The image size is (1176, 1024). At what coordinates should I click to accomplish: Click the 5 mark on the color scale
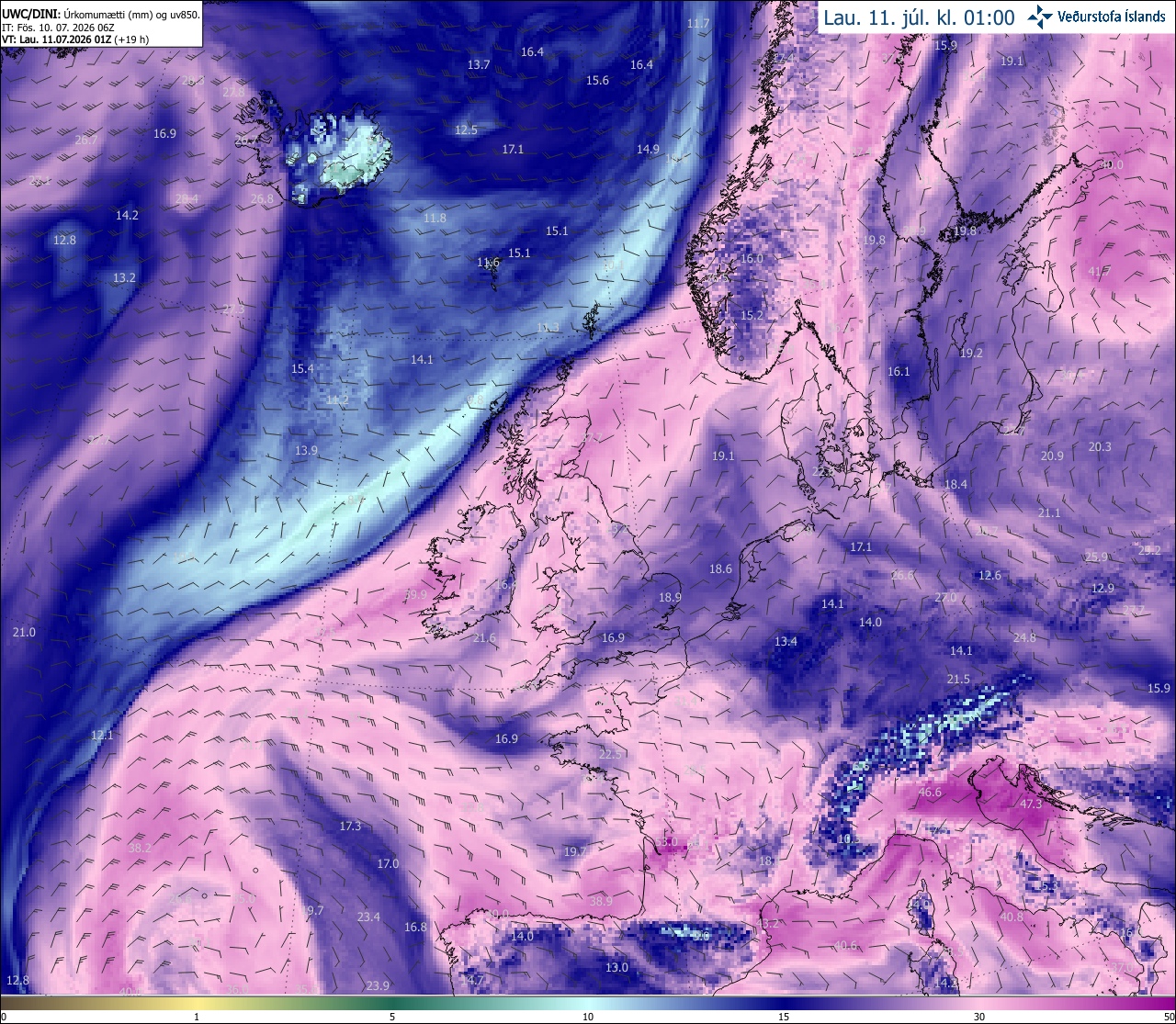pyautogui.click(x=392, y=1017)
